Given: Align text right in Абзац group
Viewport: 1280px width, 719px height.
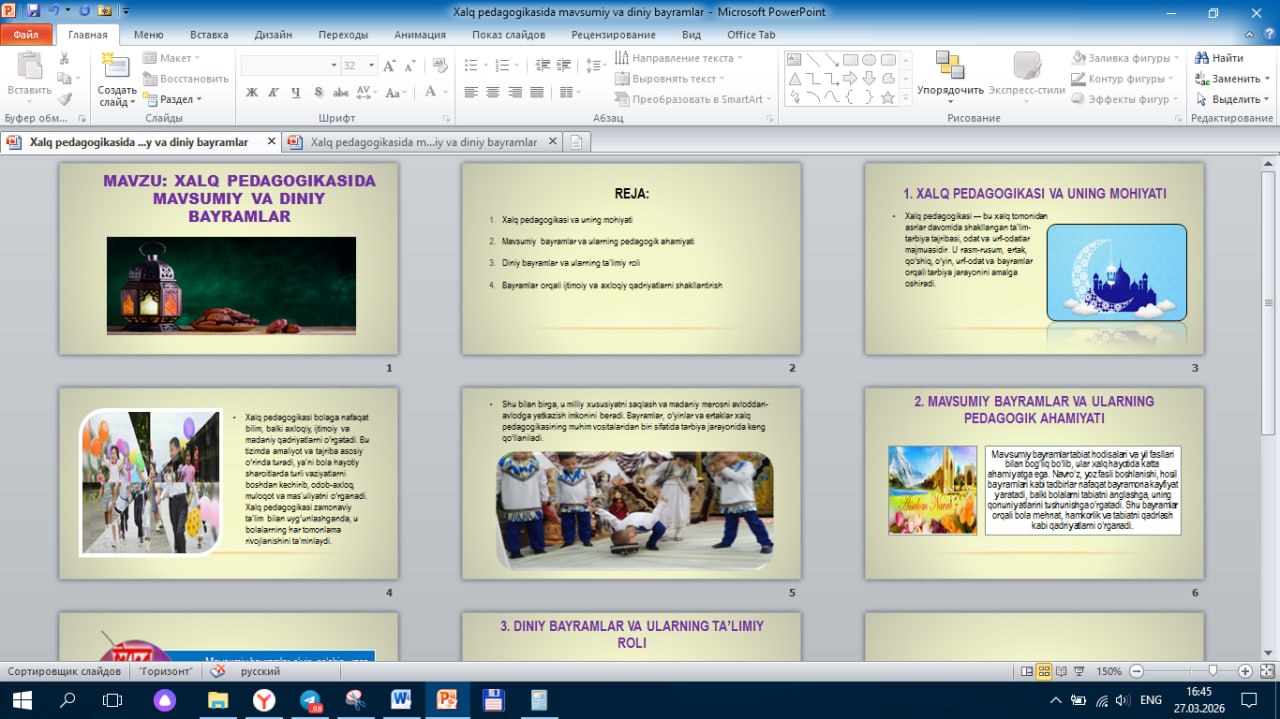Looking at the screenshot, I should (x=515, y=92).
